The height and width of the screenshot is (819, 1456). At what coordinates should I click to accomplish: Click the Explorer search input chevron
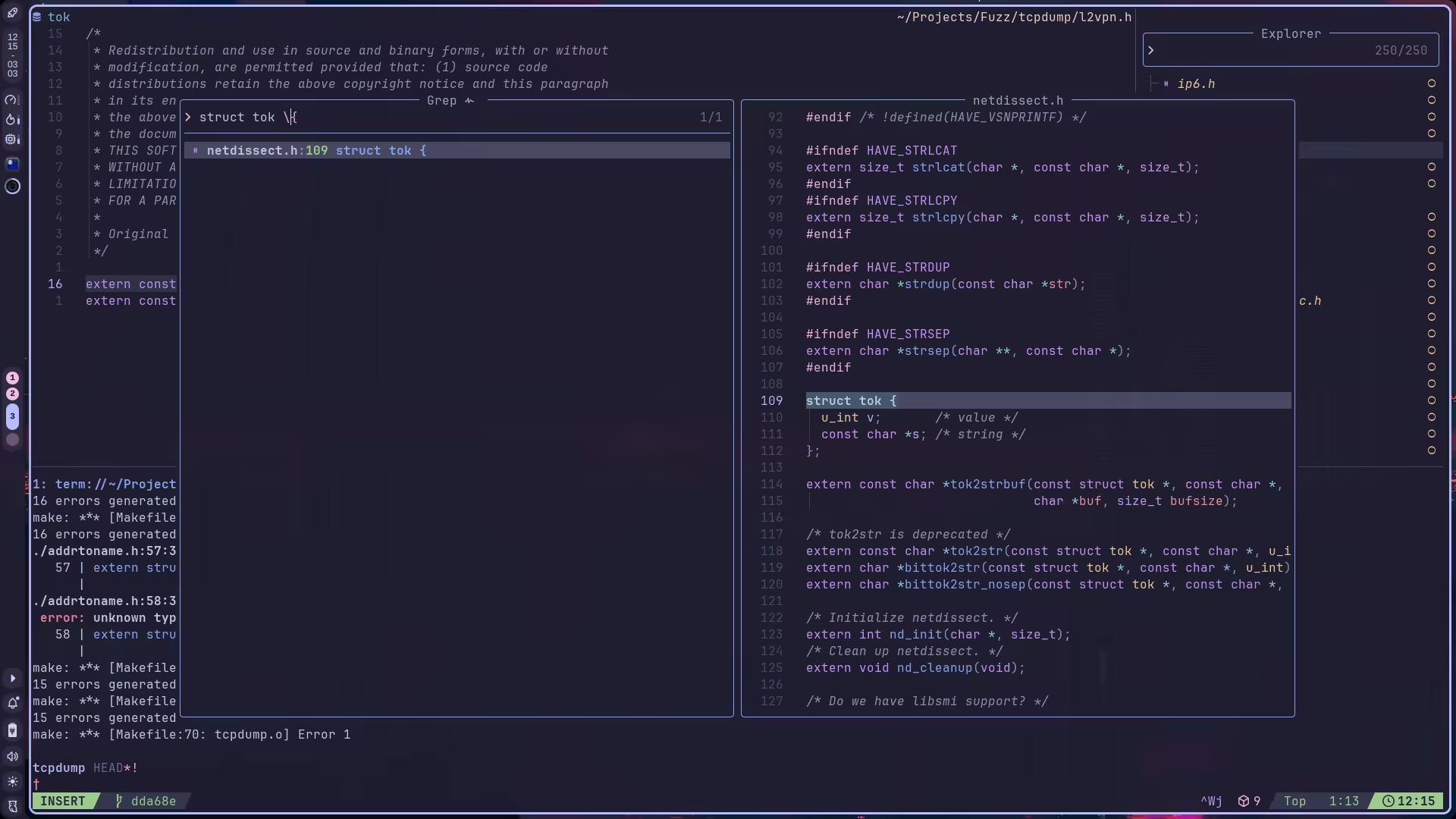coord(1151,51)
